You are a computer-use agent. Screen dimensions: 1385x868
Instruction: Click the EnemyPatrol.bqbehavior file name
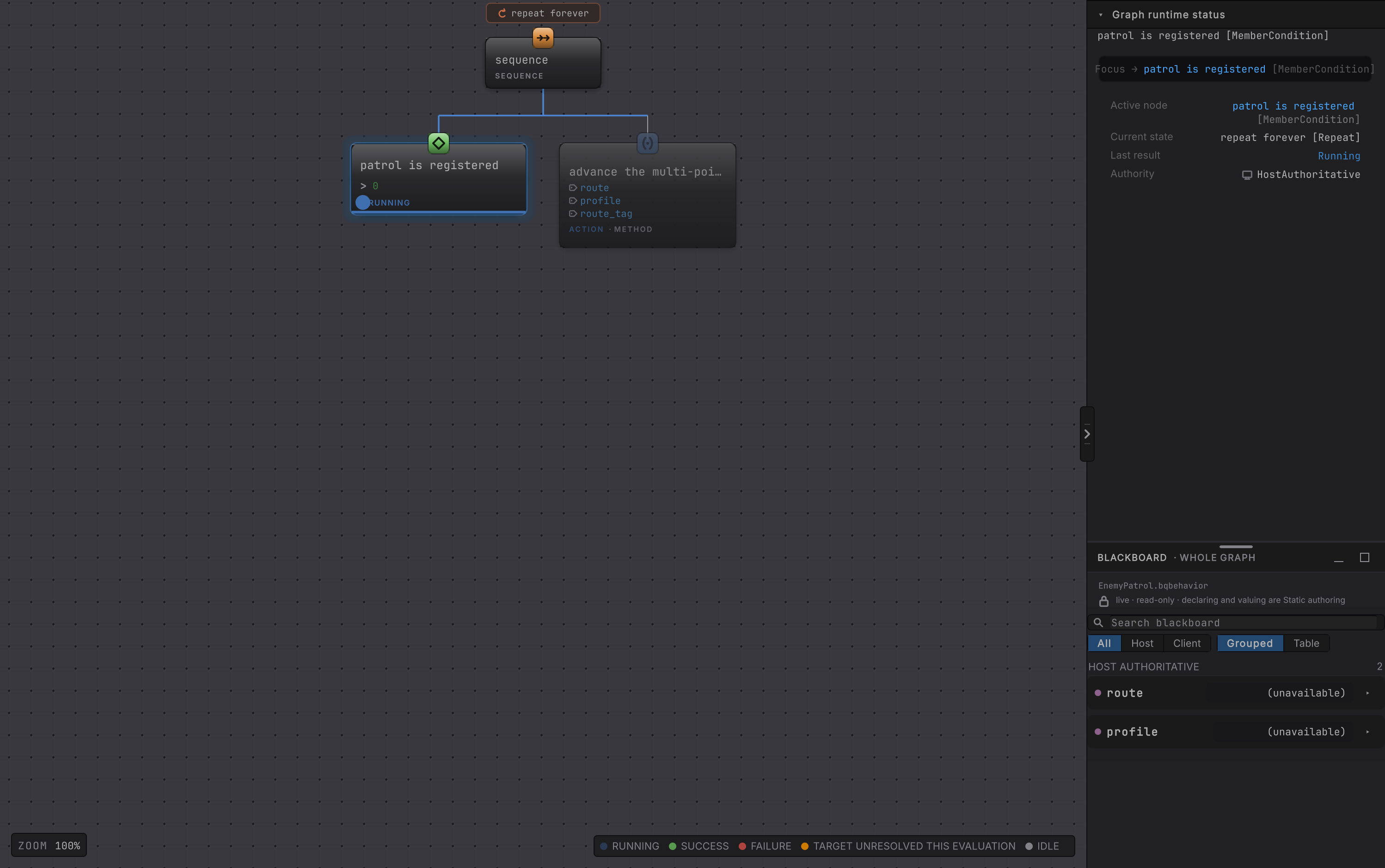click(x=1152, y=586)
